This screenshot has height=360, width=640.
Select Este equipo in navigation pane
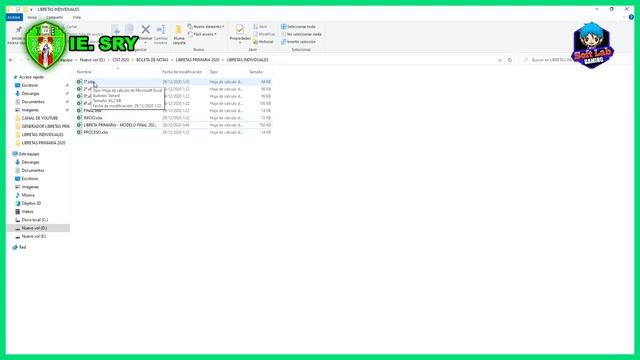click(29, 154)
